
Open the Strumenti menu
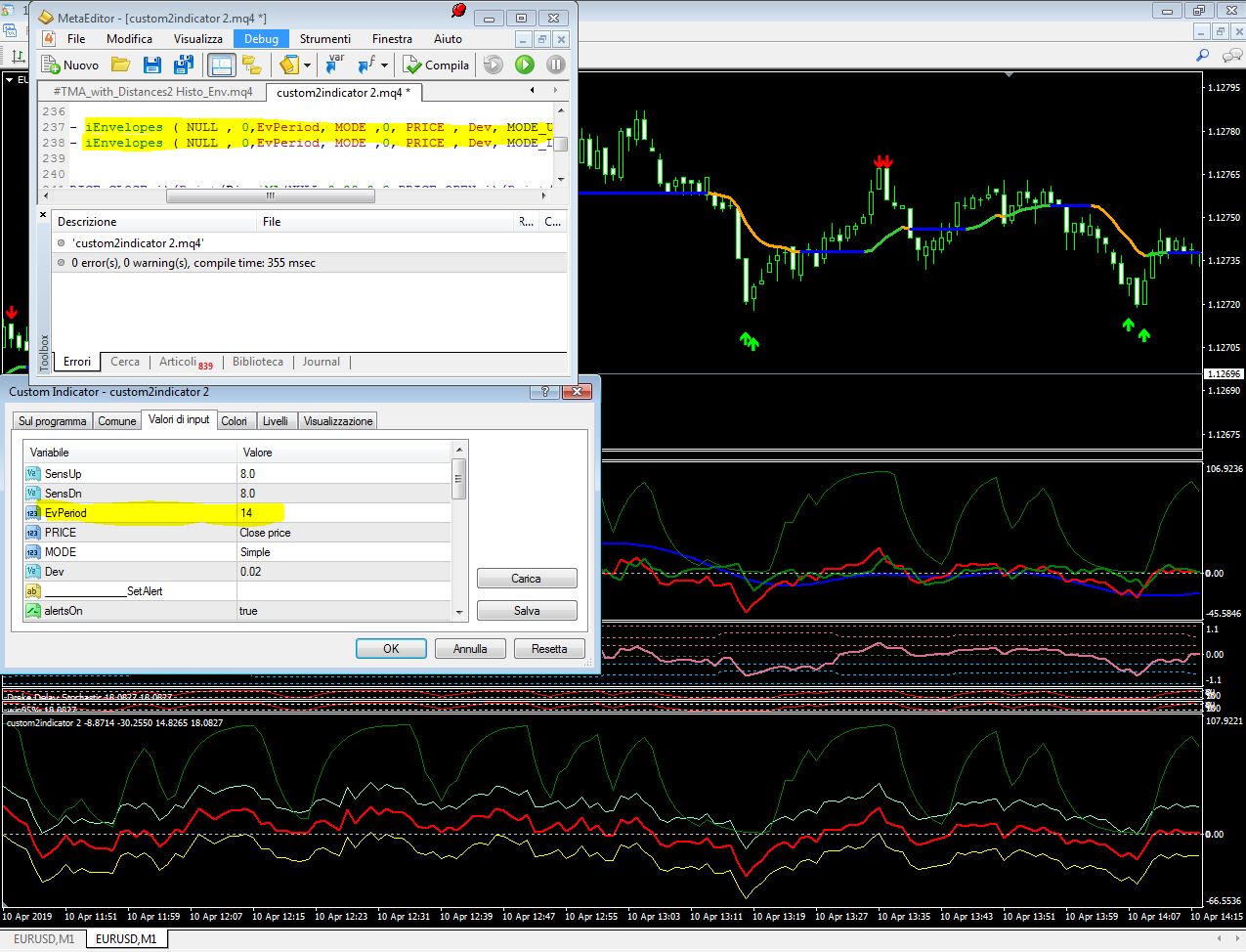pyautogui.click(x=324, y=39)
